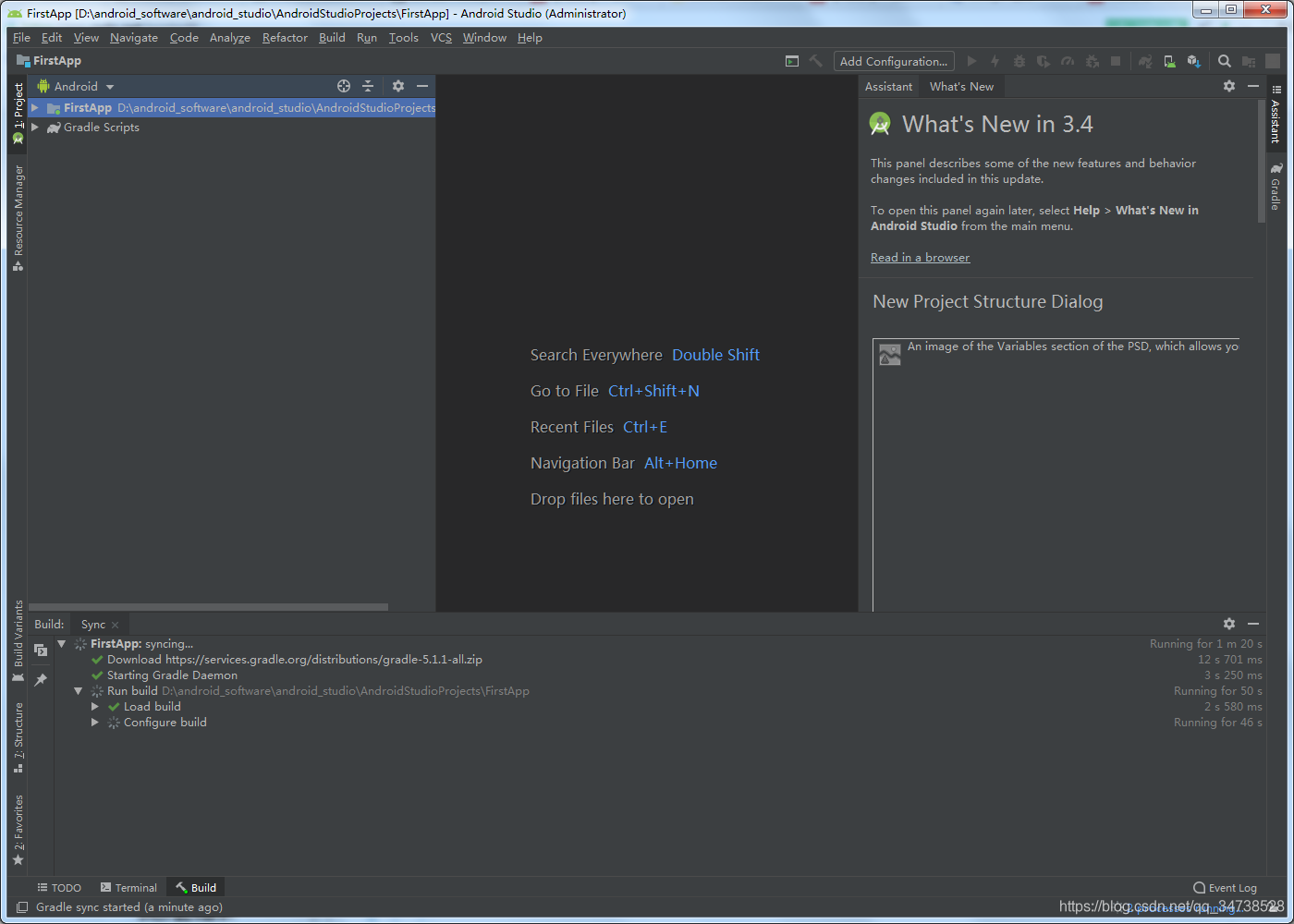Switch to the What's New tab
Image resolution: width=1294 pixels, height=924 pixels.
click(961, 86)
